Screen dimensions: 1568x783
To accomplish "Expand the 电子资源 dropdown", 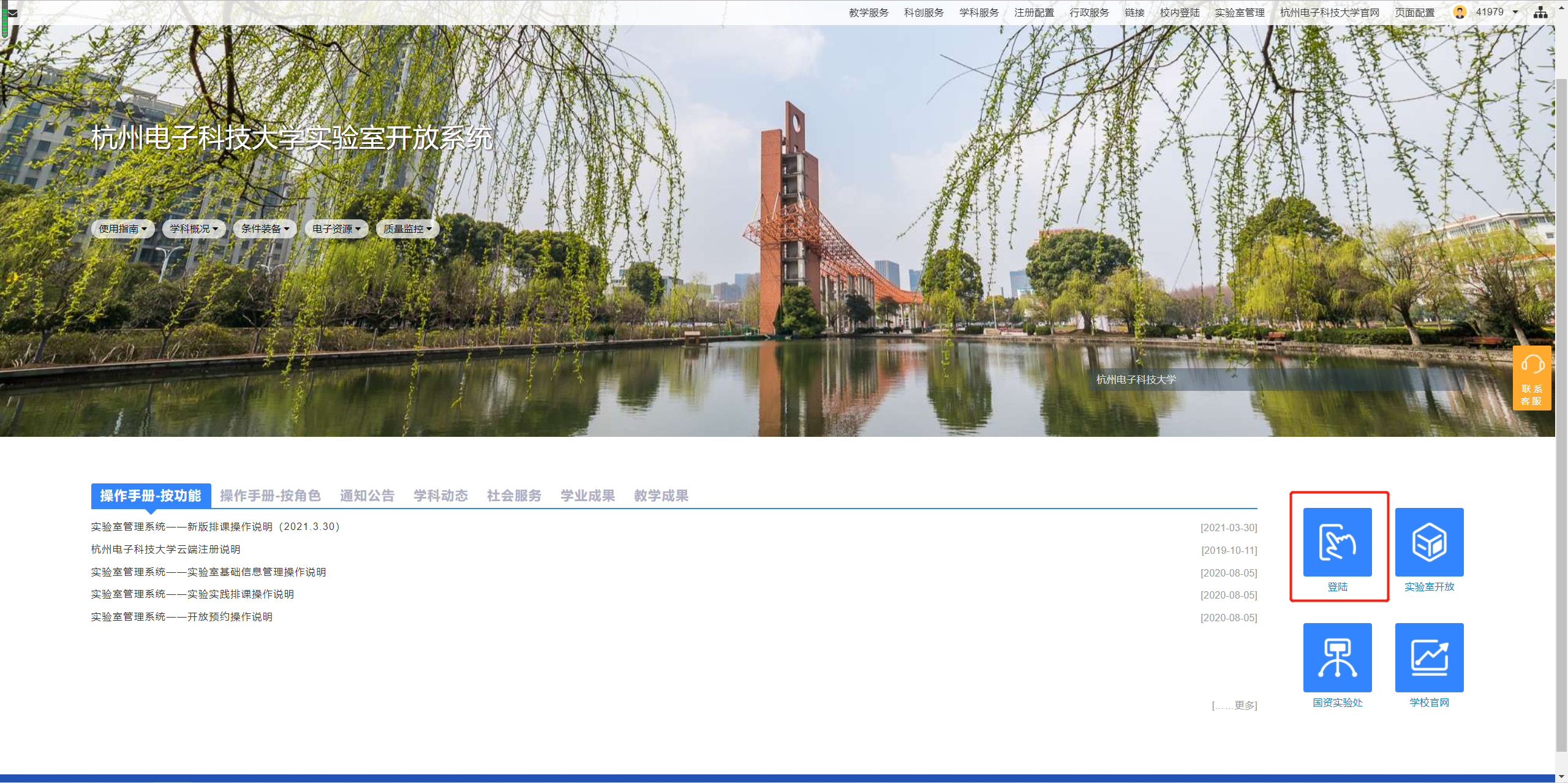I will (336, 229).
